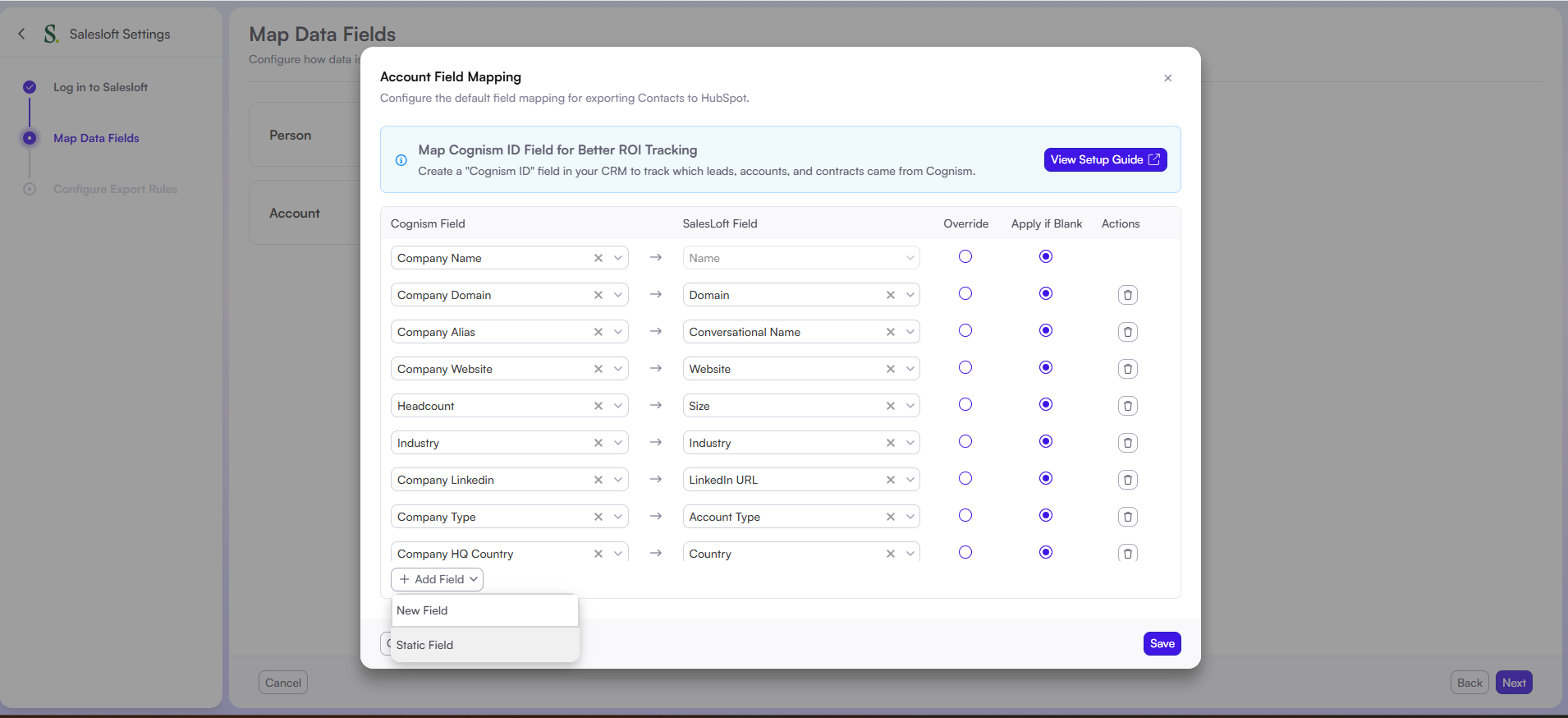Enable Override for Company Name
This screenshot has height=718, width=1568.
click(x=965, y=256)
